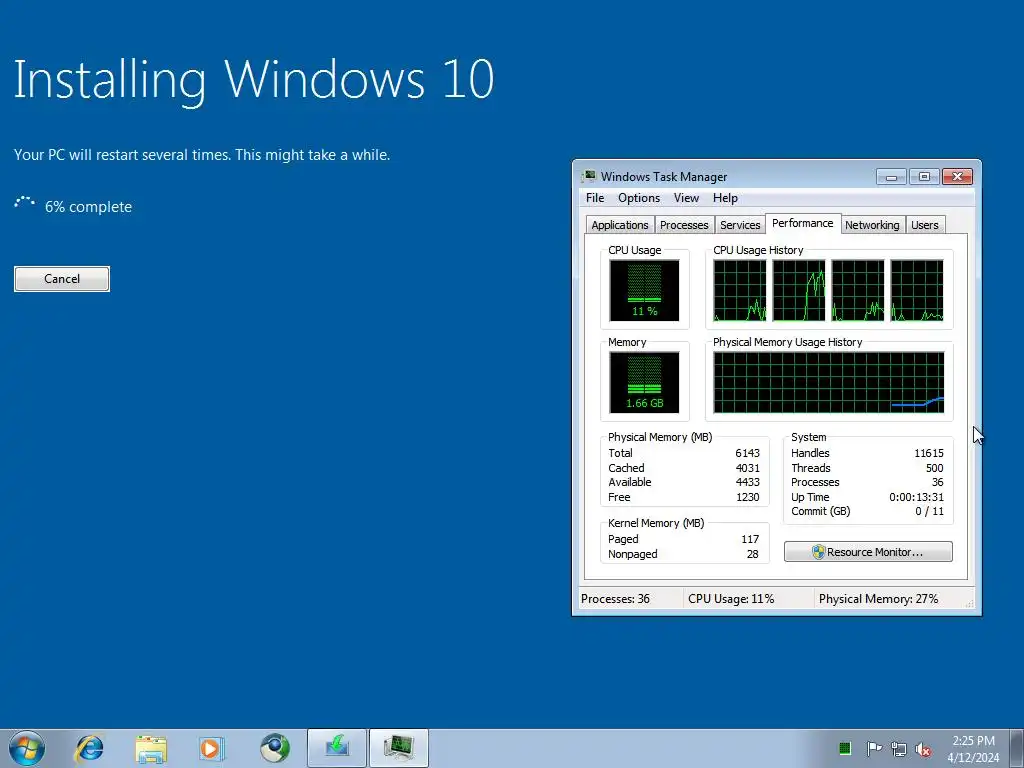The image size is (1024, 768).
Task: Click the fourth CPU usage history graph
Action: pyautogui.click(x=917, y=291)
